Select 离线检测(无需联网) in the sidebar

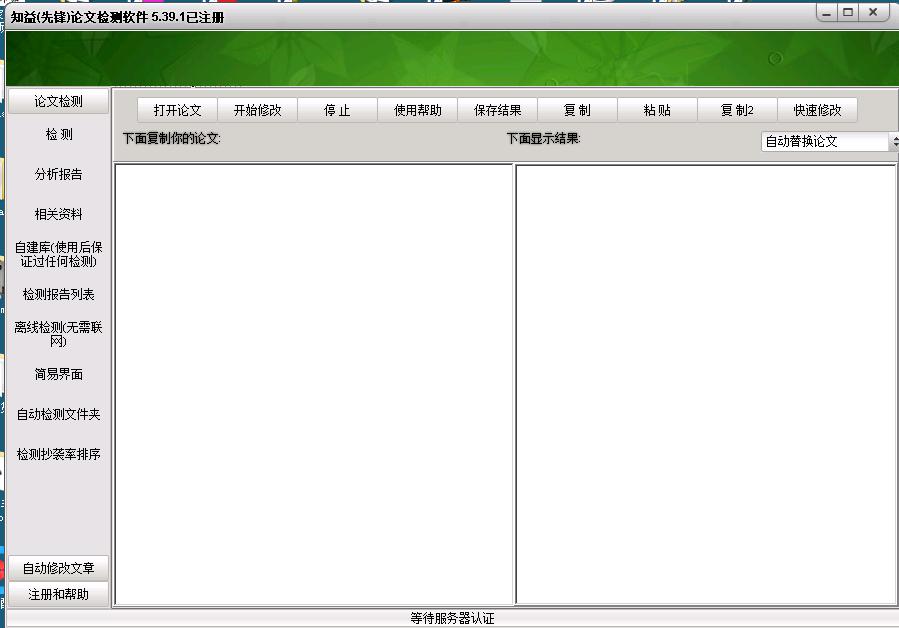pos(58,334)
